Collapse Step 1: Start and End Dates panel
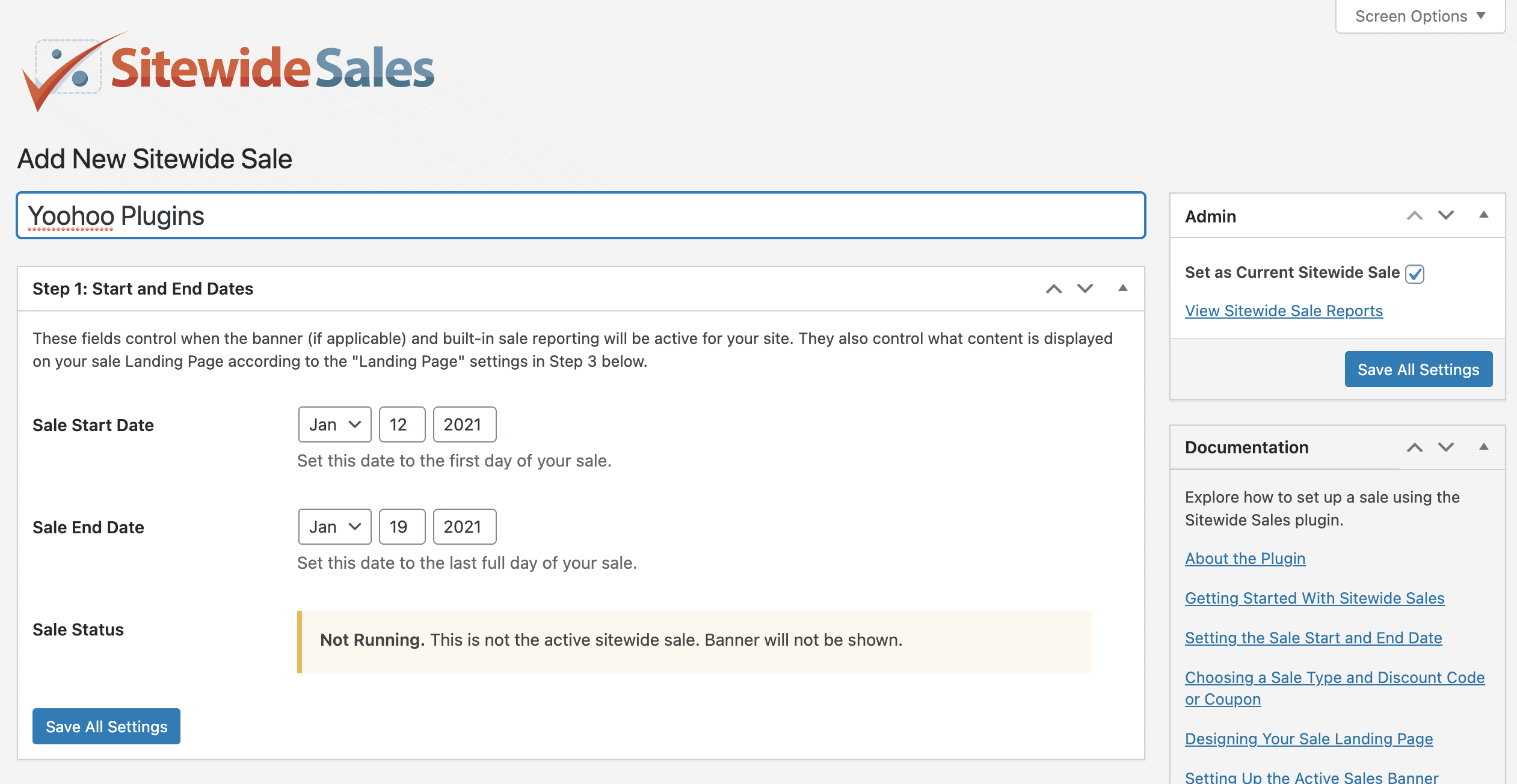This screenshot has width=1517, height=784. [1122, 289]
